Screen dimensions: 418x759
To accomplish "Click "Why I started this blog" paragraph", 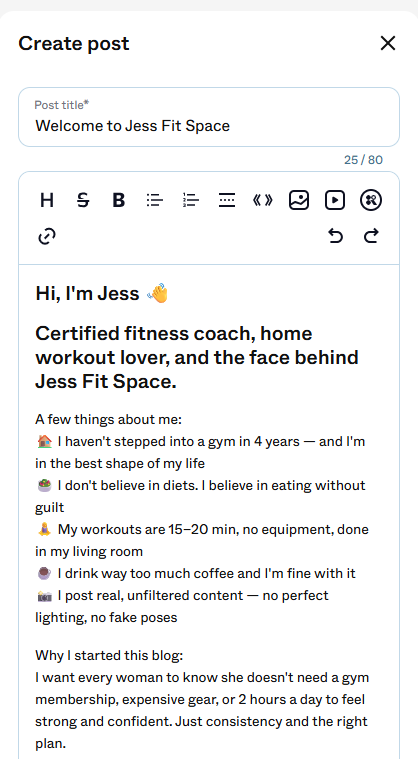I will pos(109,655).
